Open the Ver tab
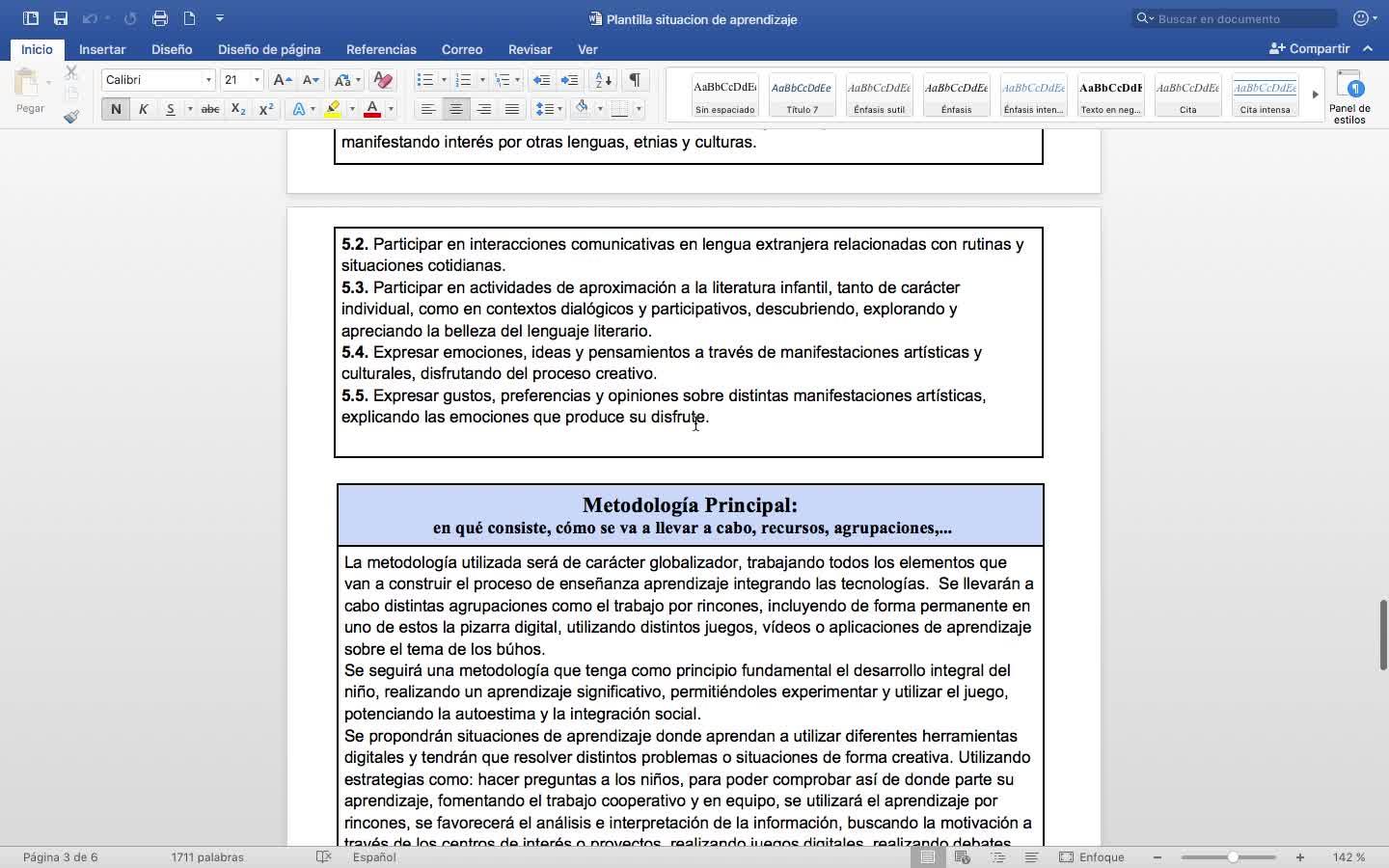The image size is (1389, 868). pos(587,49)
